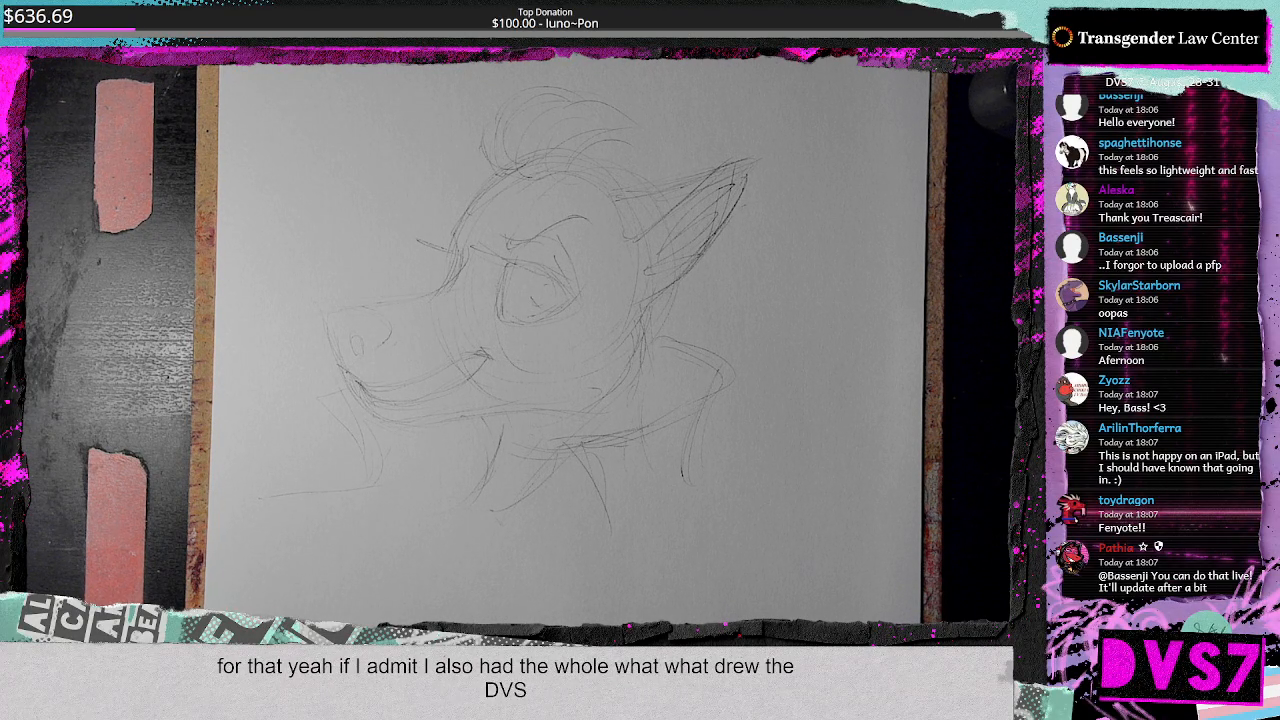This screenshot has width=1280, height=720.
Task: Click Aleska's avatar image
Action: (x=1072, y=199)
